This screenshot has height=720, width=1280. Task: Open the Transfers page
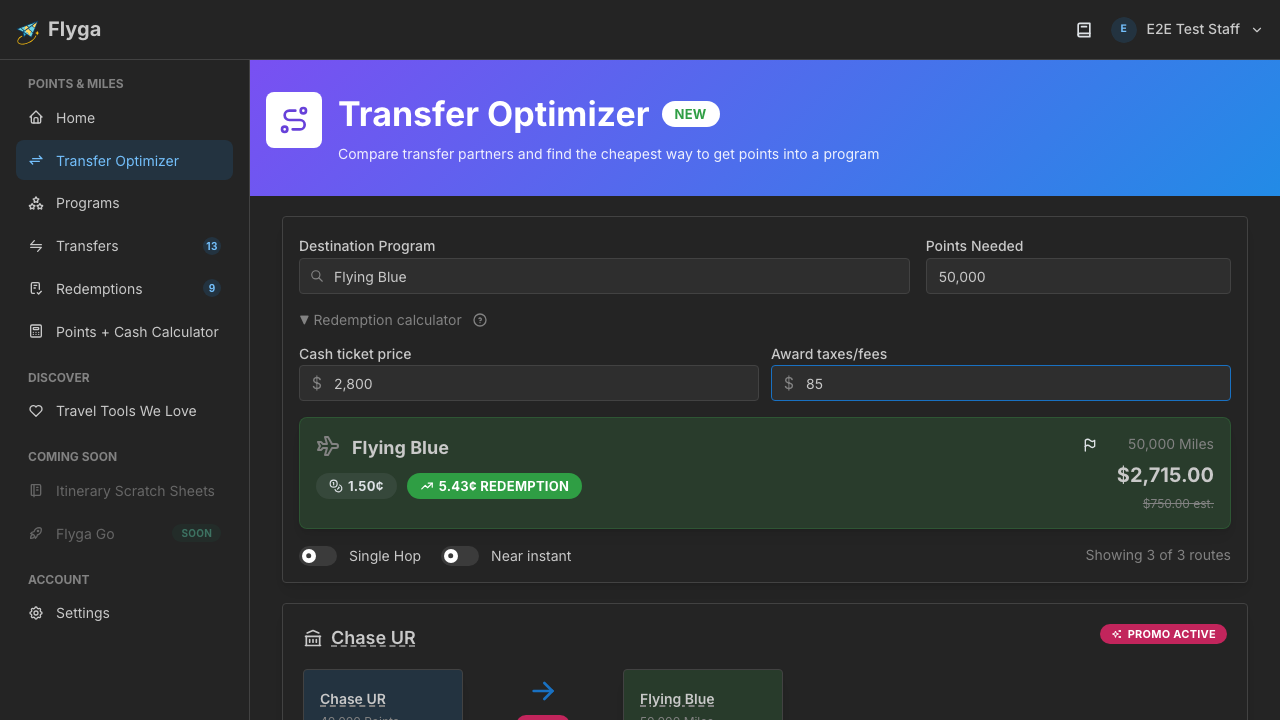(x=124, y=246)
